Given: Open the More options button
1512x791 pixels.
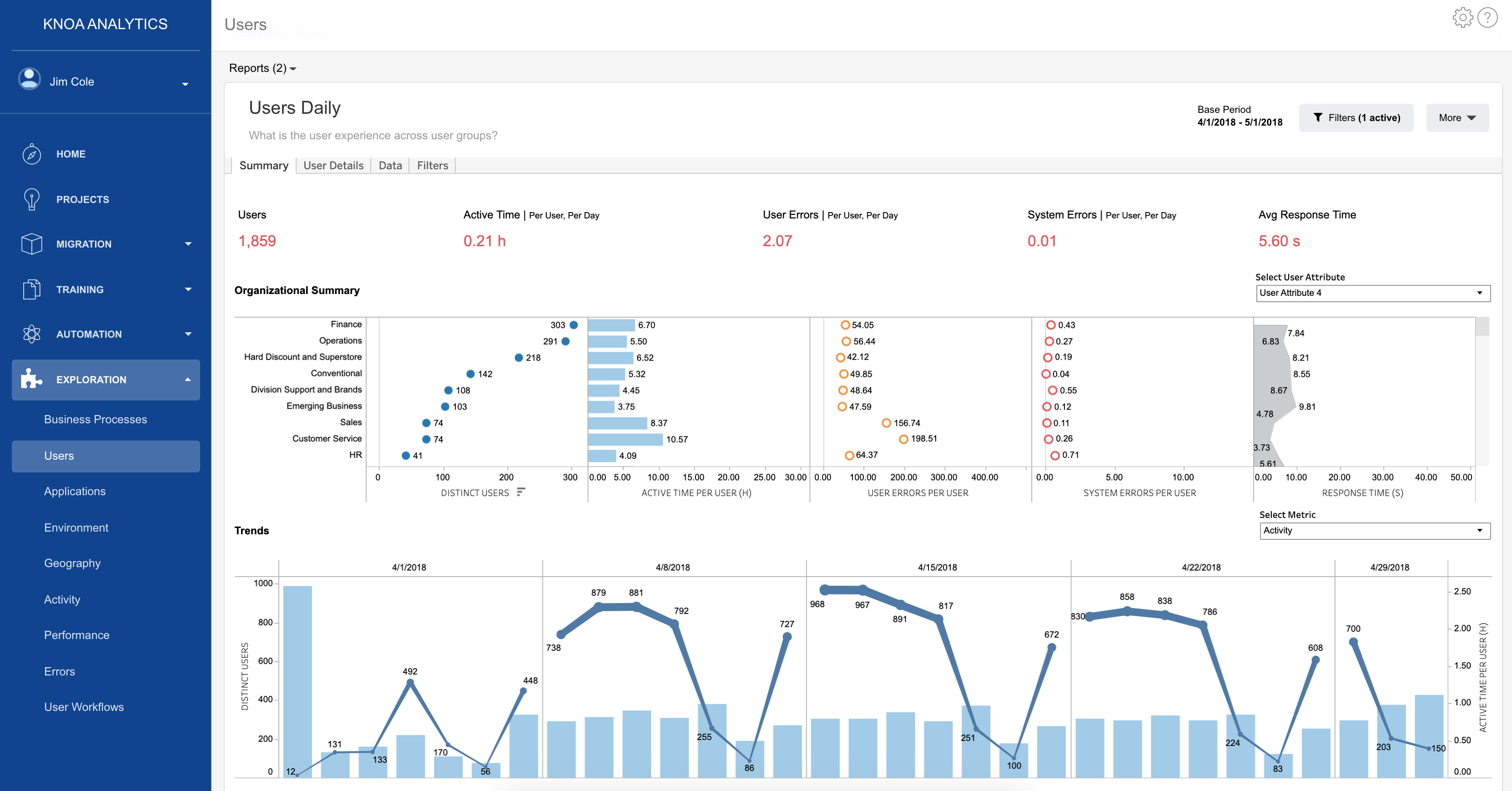Looking at the screenshot, I should (1457, 117).
